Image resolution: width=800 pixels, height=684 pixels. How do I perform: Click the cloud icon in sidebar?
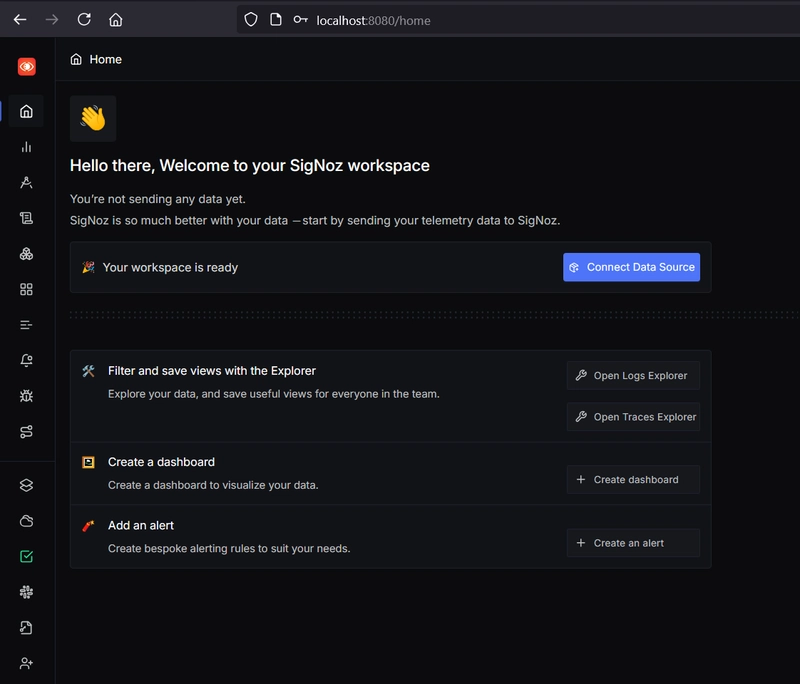pyautogui.click(x=27, y=521)
